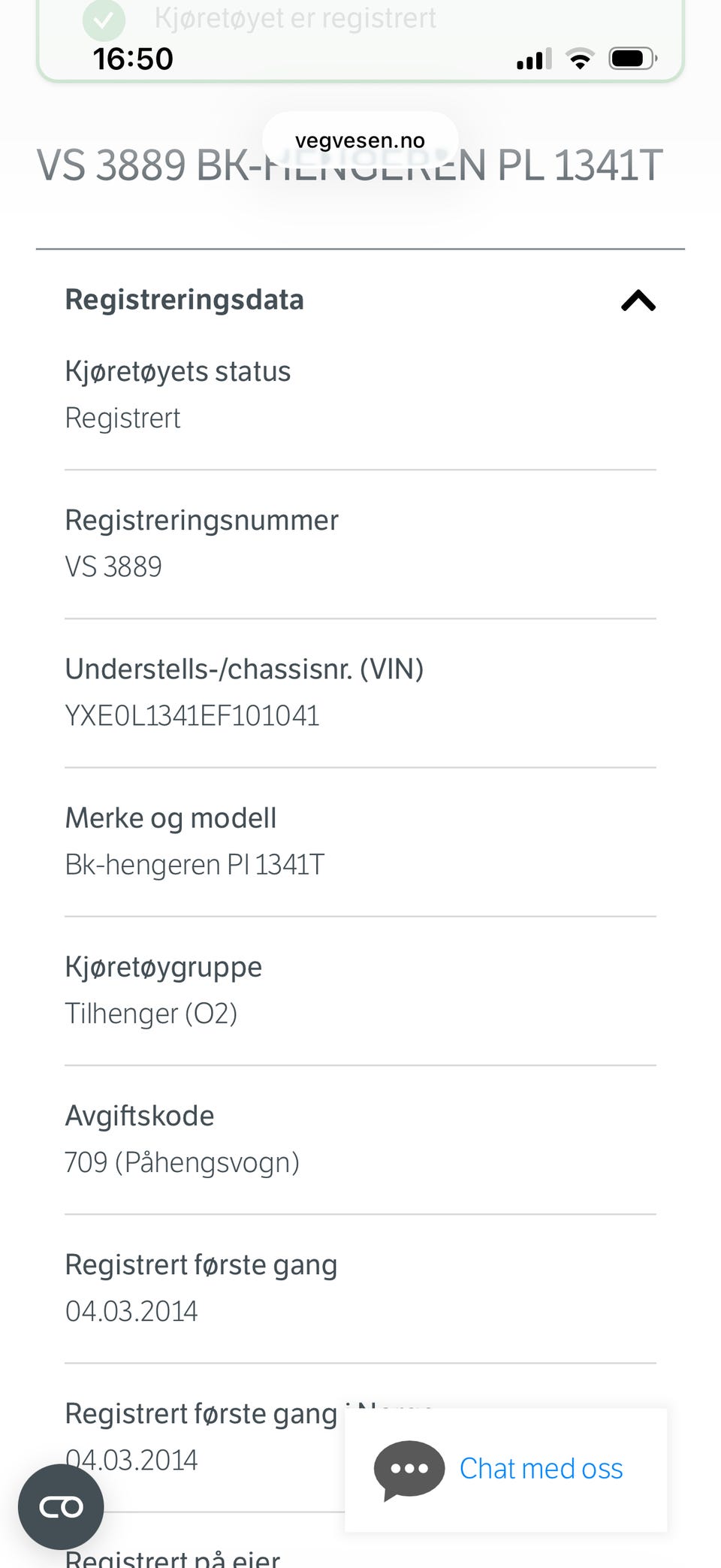Tap the dark round button at bottom left
This screenshot has width=721, height=1568.
point(61,1506)
